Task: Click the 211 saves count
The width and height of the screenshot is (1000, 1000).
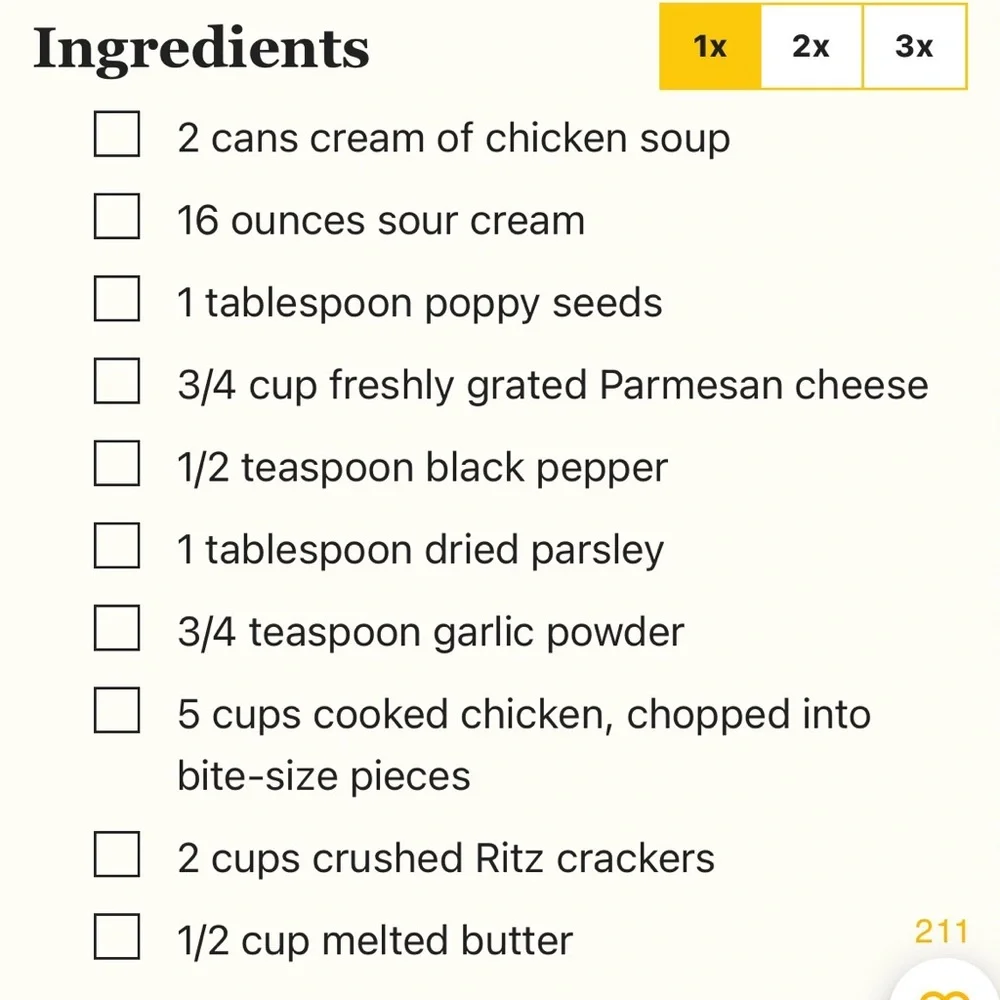Action: [x=941, y=932]
